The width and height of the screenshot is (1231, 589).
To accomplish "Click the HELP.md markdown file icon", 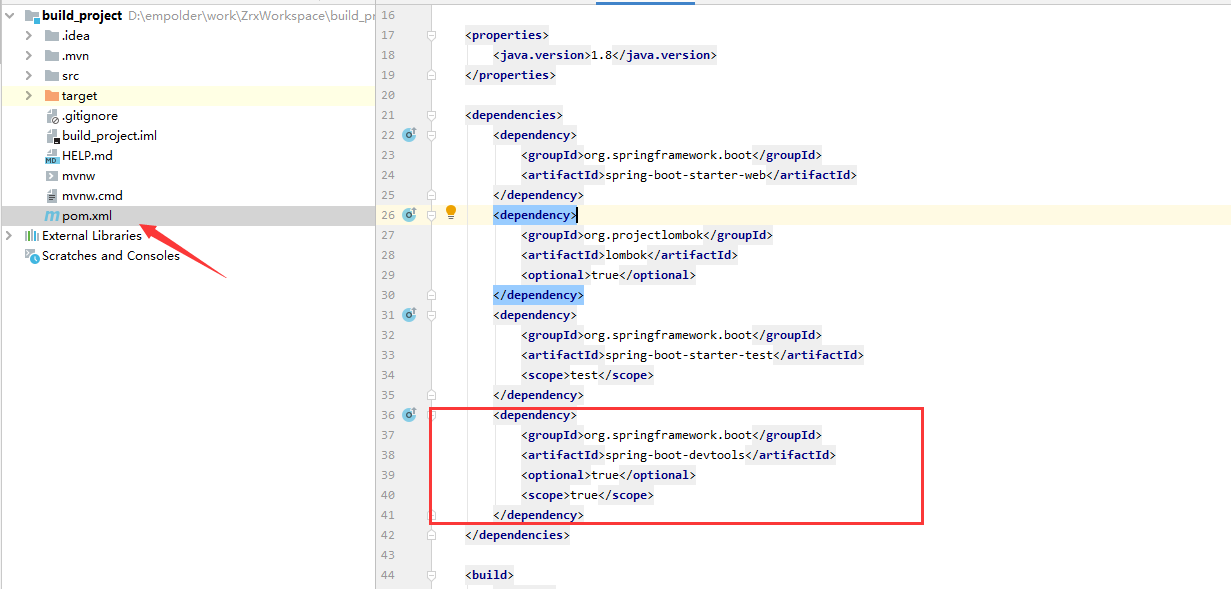I will pyautogui.click(x=53, y=156).
